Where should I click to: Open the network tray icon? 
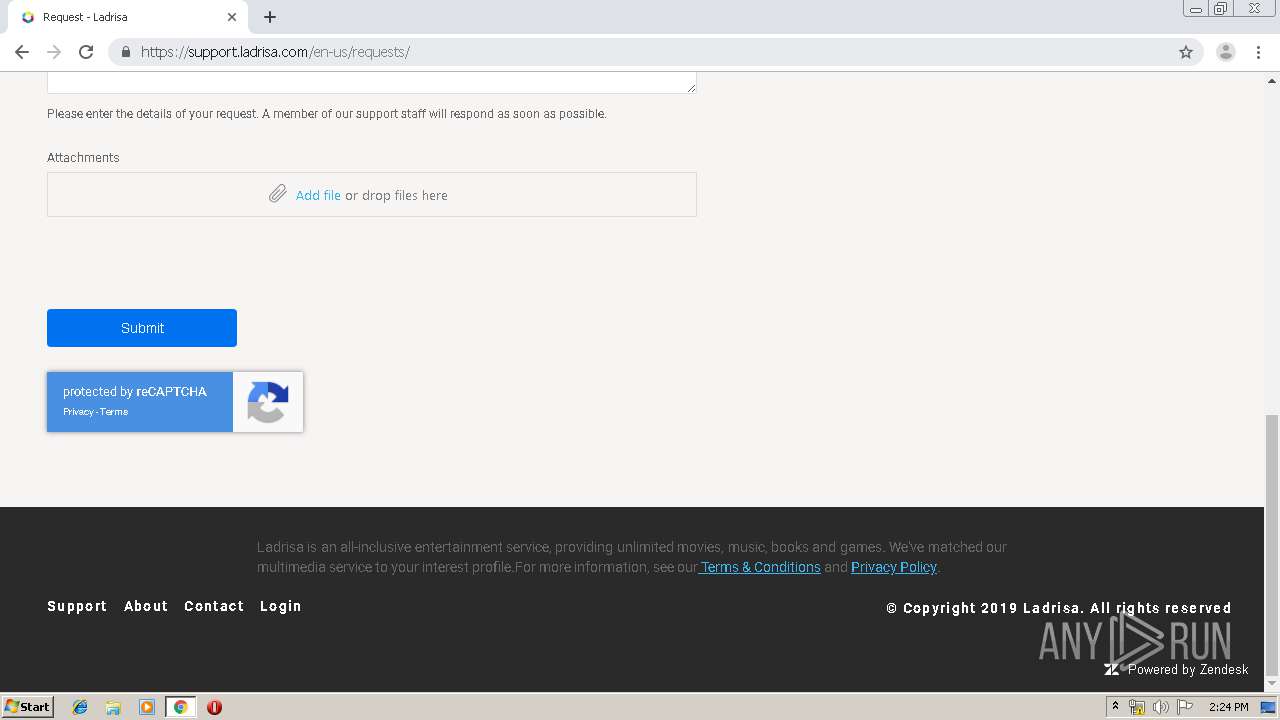[x=1137, y=707]
